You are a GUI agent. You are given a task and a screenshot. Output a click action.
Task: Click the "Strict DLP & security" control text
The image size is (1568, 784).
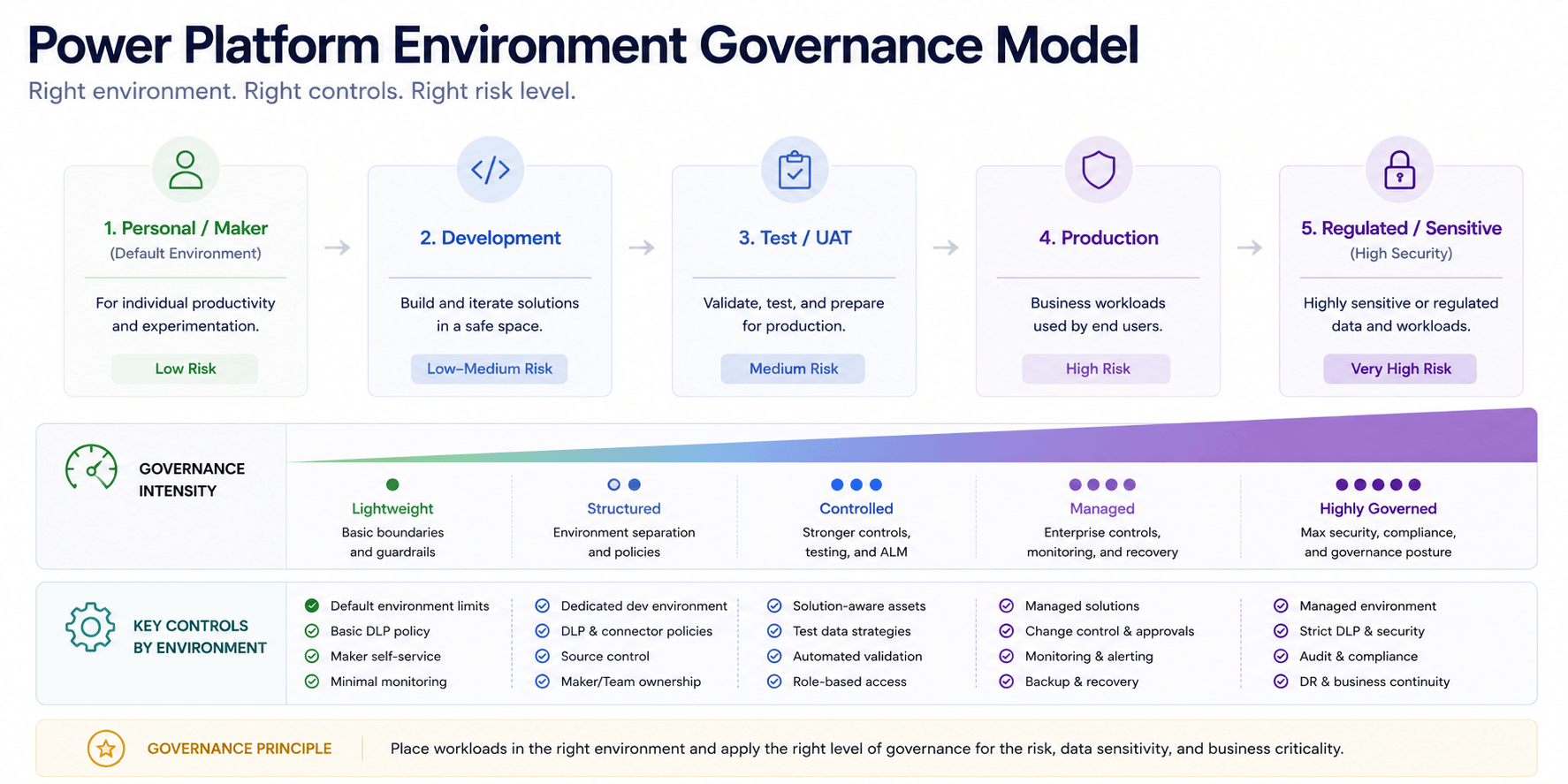1362,631
